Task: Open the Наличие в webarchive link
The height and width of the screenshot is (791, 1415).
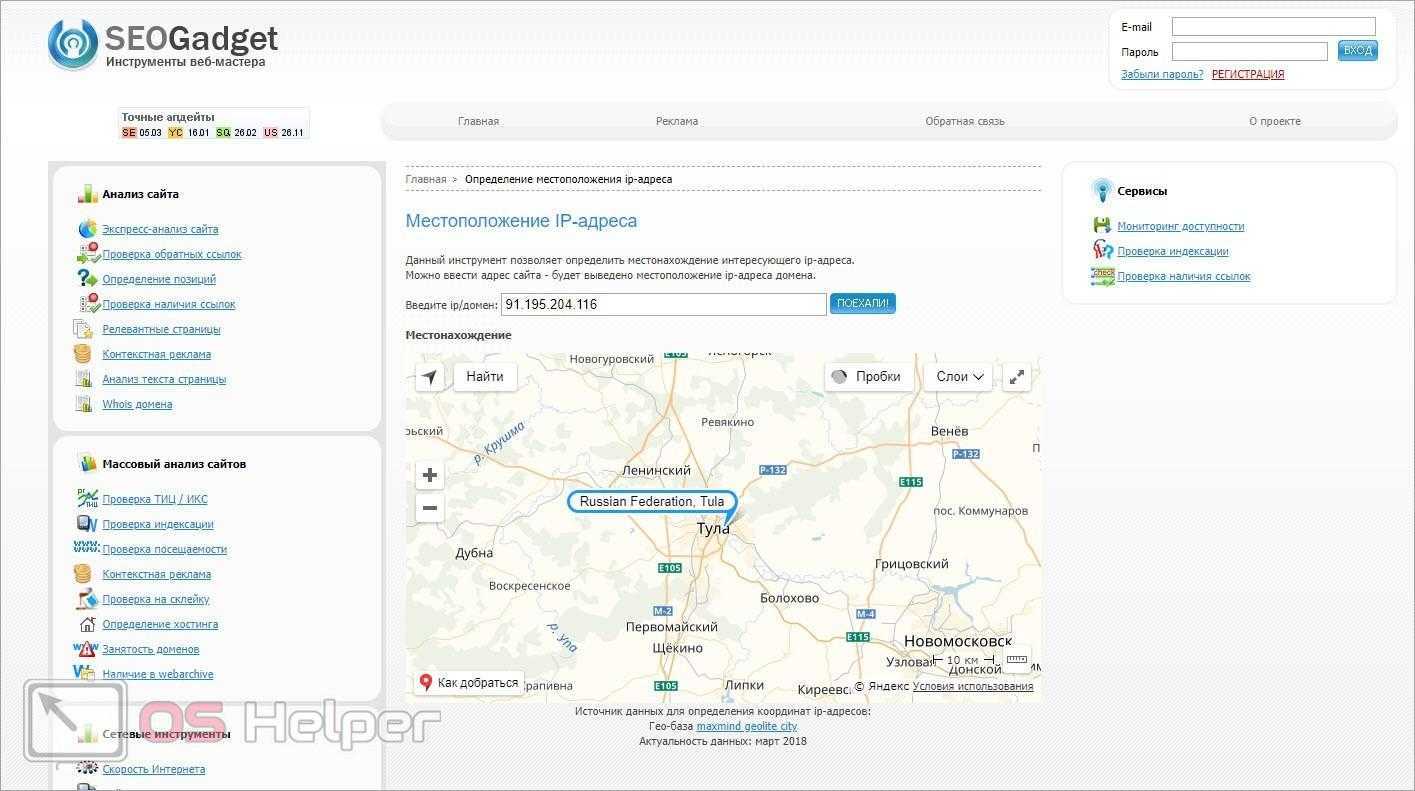Action: tap(158, 674)
